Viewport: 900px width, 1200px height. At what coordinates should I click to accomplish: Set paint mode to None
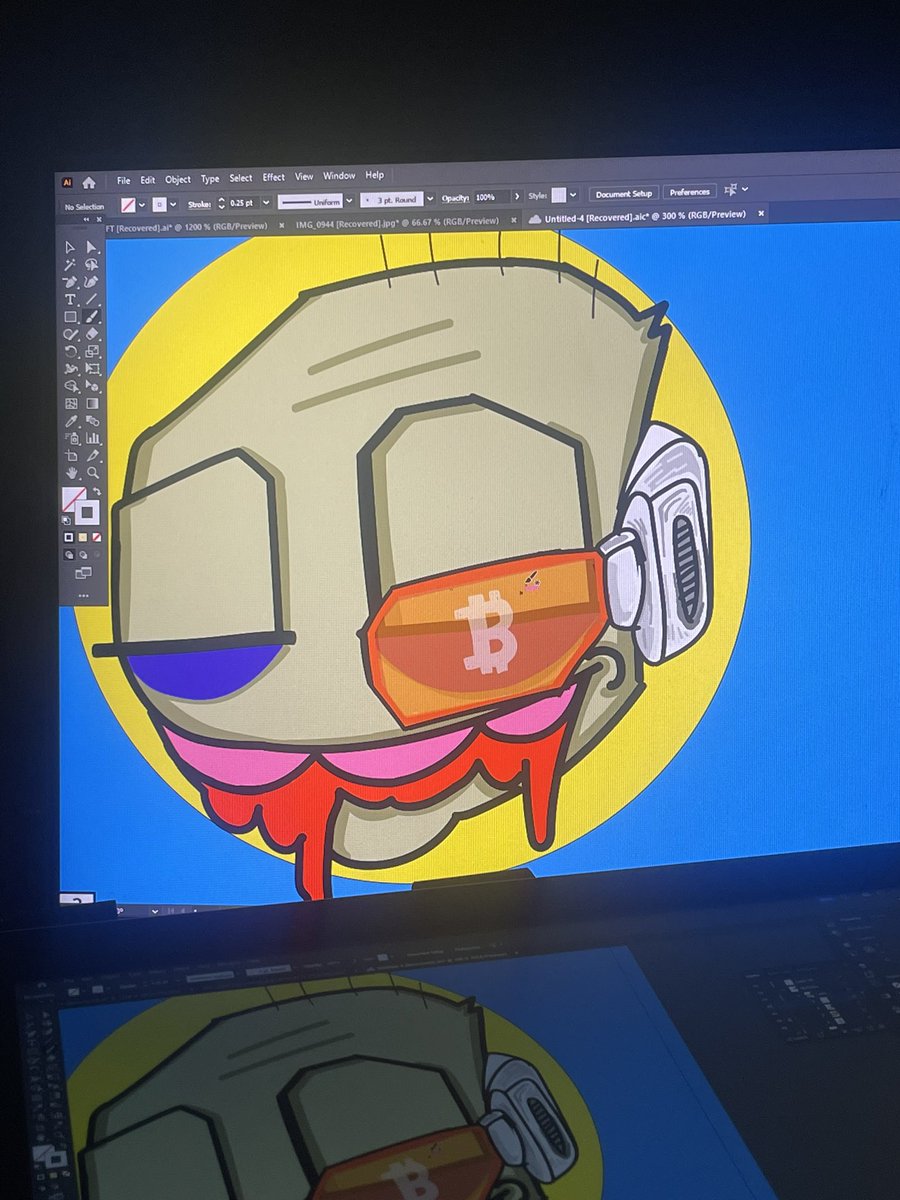point(97,536)
